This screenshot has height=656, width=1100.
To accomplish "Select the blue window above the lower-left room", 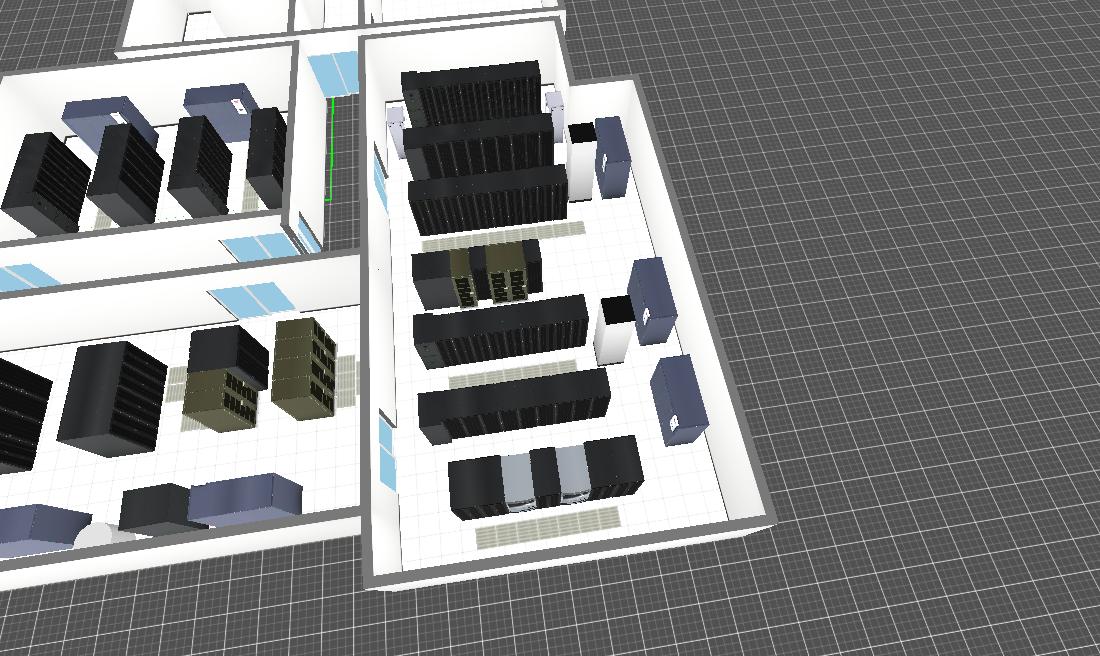I will pyautogui.click(x=245, y=299).
